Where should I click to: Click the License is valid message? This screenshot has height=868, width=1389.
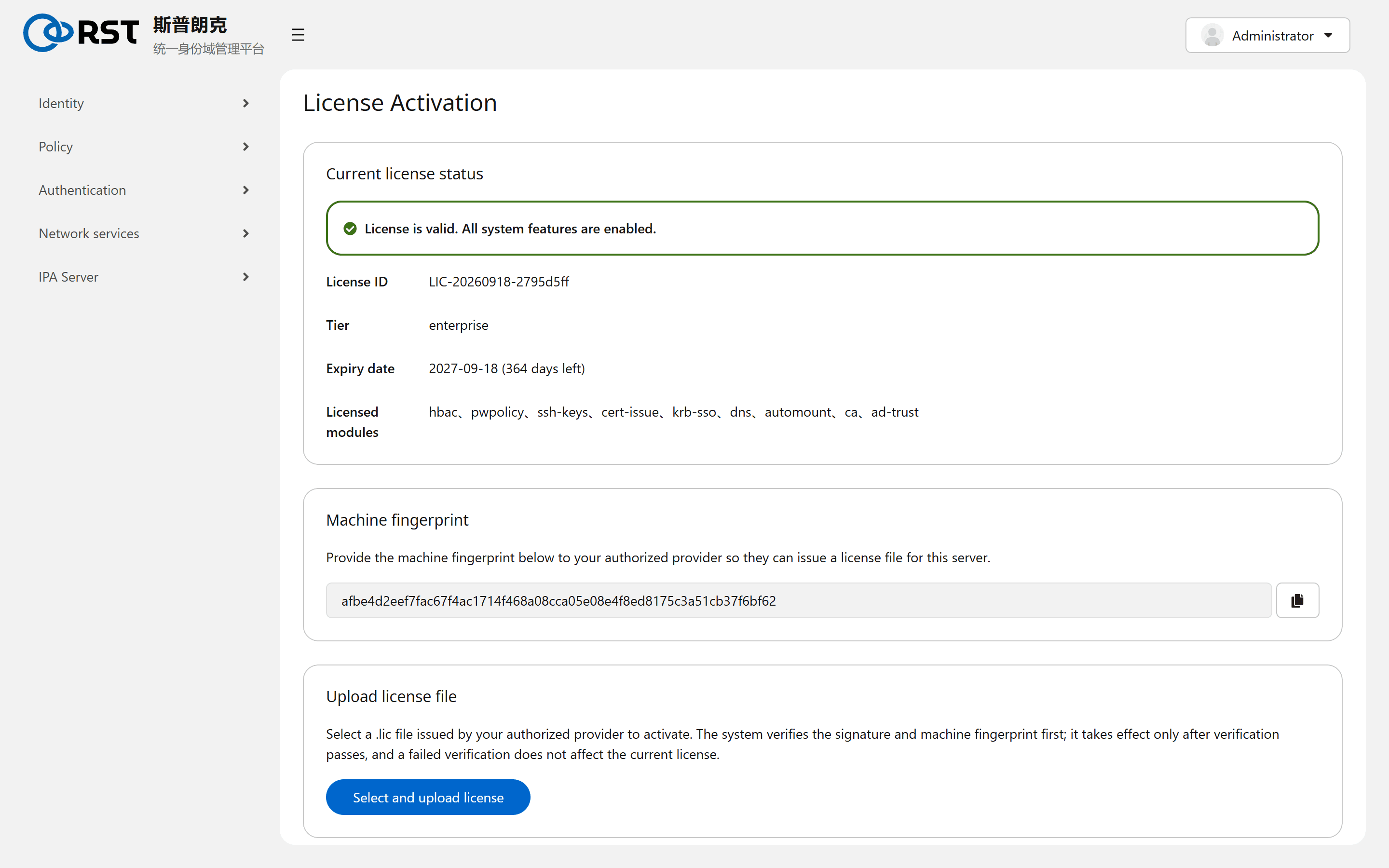(510, 229)
